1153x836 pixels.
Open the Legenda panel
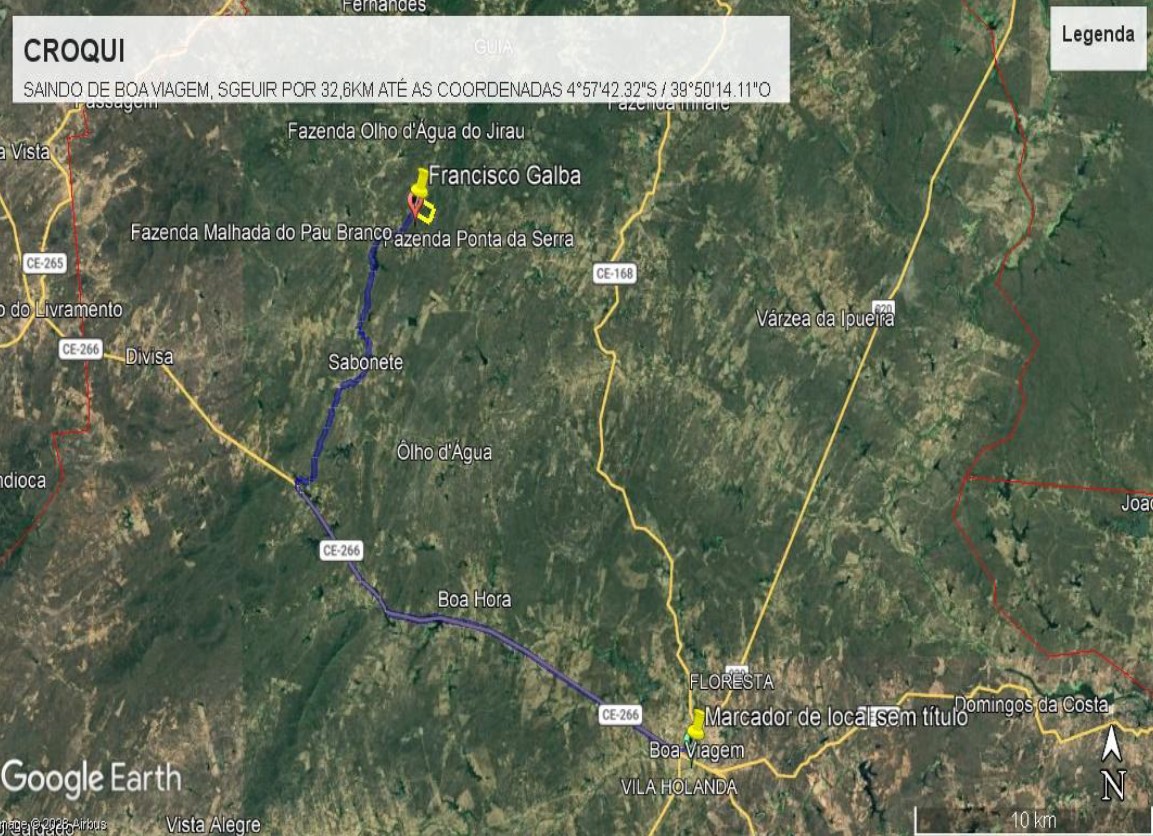tap(1097, 37)
